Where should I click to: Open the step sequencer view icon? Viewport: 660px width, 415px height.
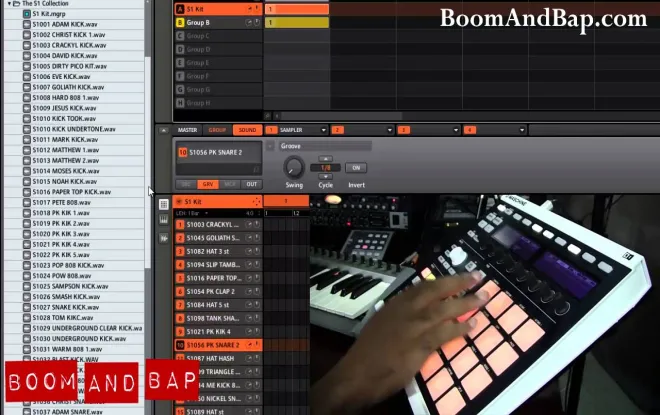pos(164,238)
